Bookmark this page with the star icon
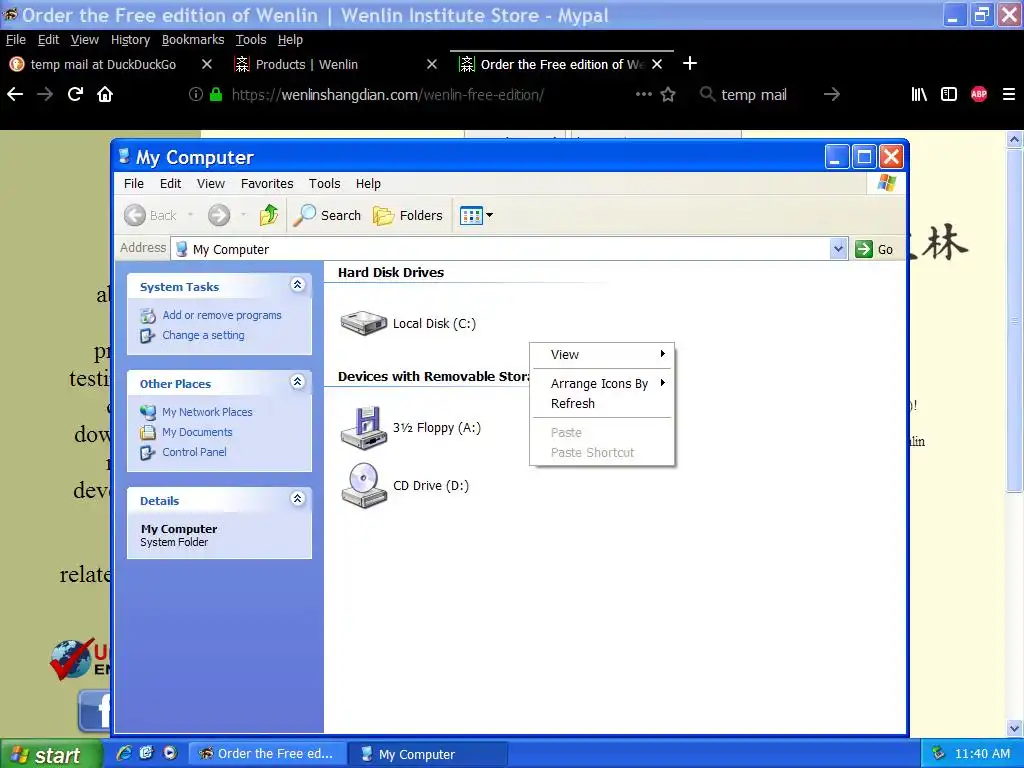Image resolution: width=1024 pixels, height=768 pixels. point(668,95)
